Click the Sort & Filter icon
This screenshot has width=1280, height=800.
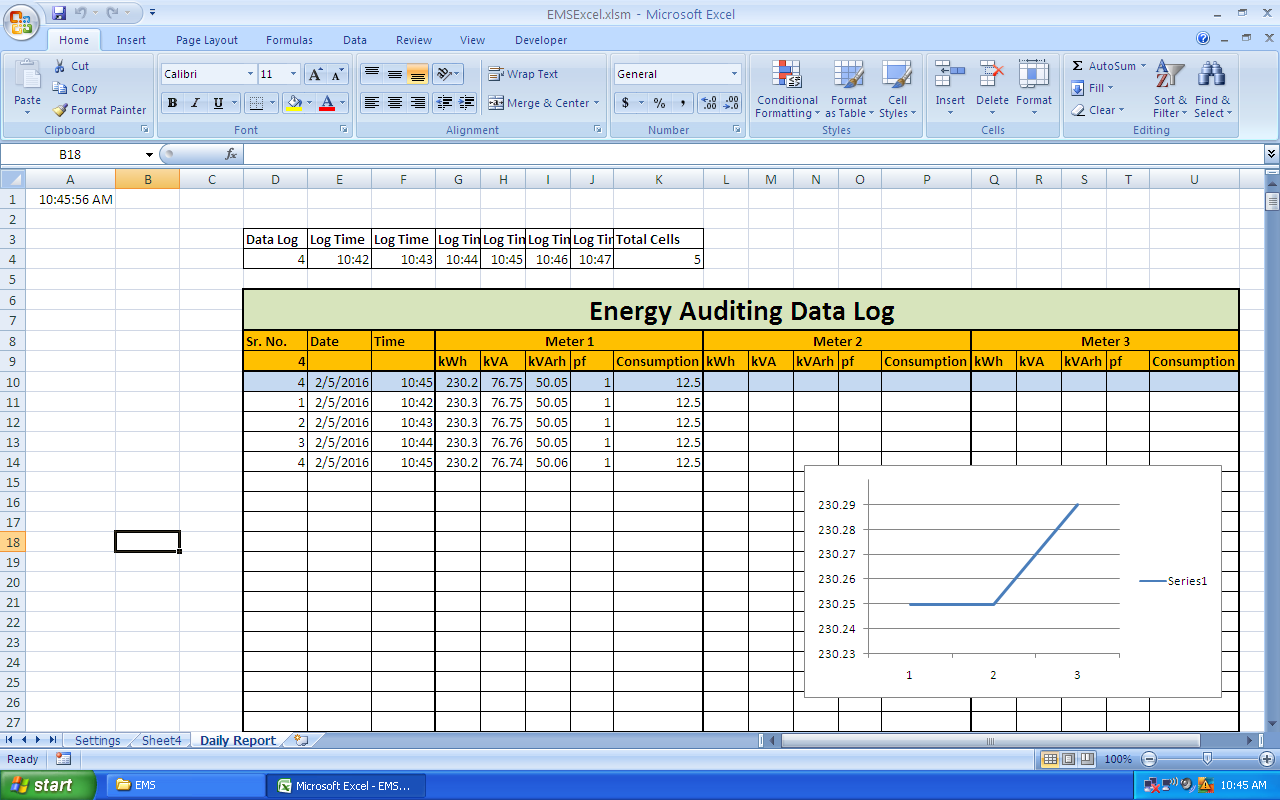[x=1169, y=90]
